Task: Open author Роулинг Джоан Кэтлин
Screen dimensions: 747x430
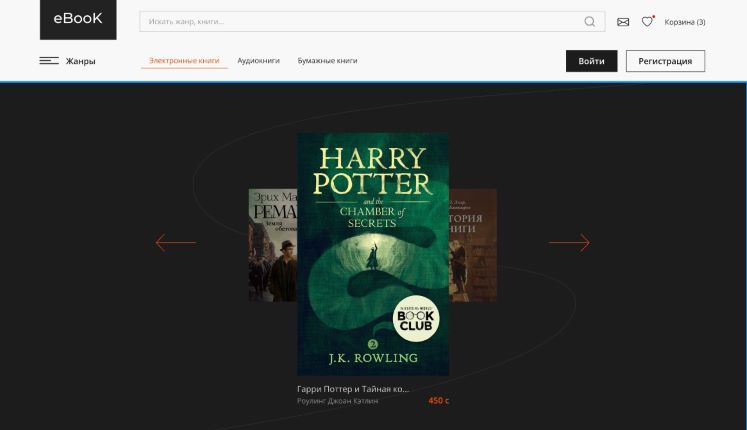Action: (337, 401)
